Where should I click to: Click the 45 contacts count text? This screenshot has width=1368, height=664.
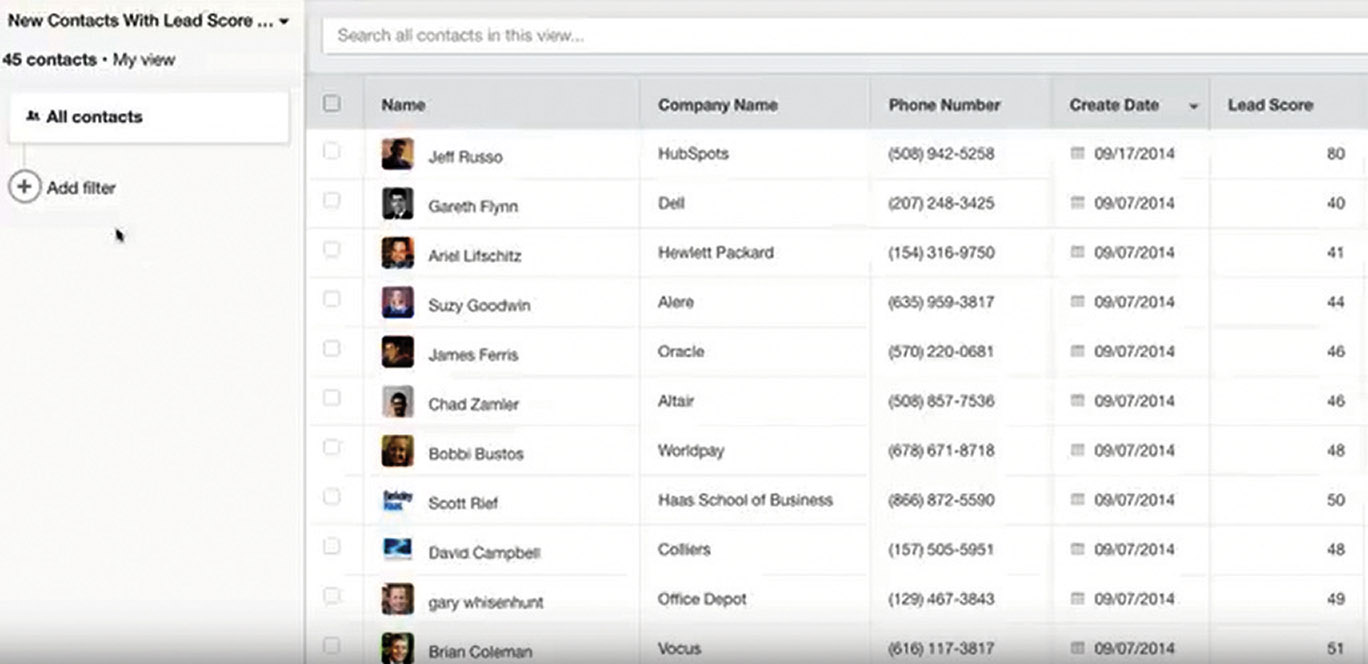coord(49,60)
